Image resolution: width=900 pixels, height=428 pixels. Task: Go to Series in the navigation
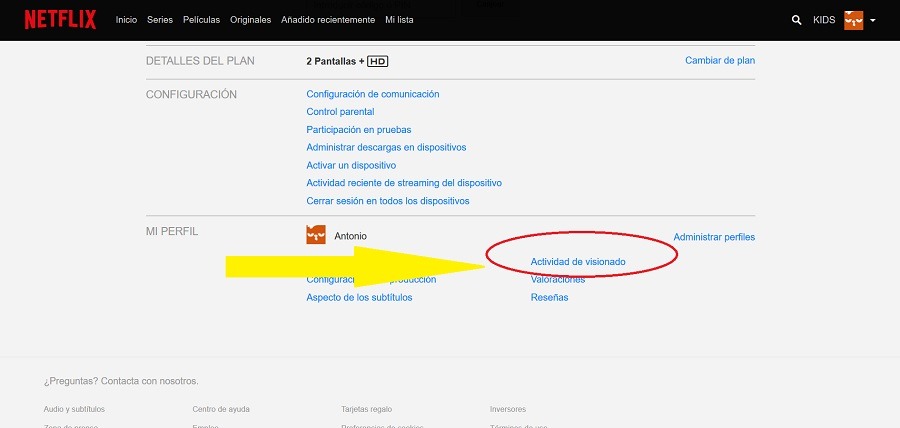pyautogui.click(x=160, y=20)
